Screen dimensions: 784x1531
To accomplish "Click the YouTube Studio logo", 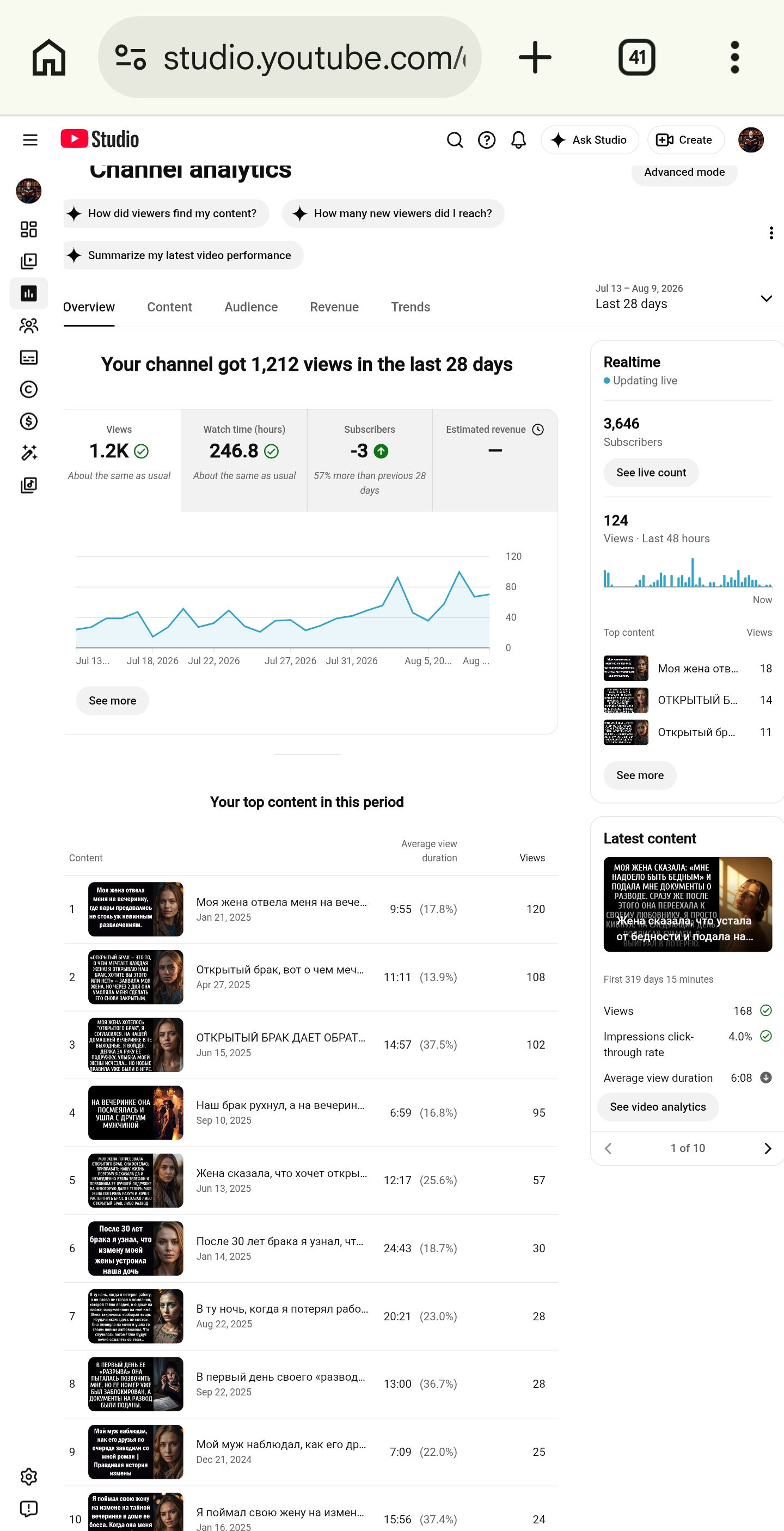I will (100, 139).
